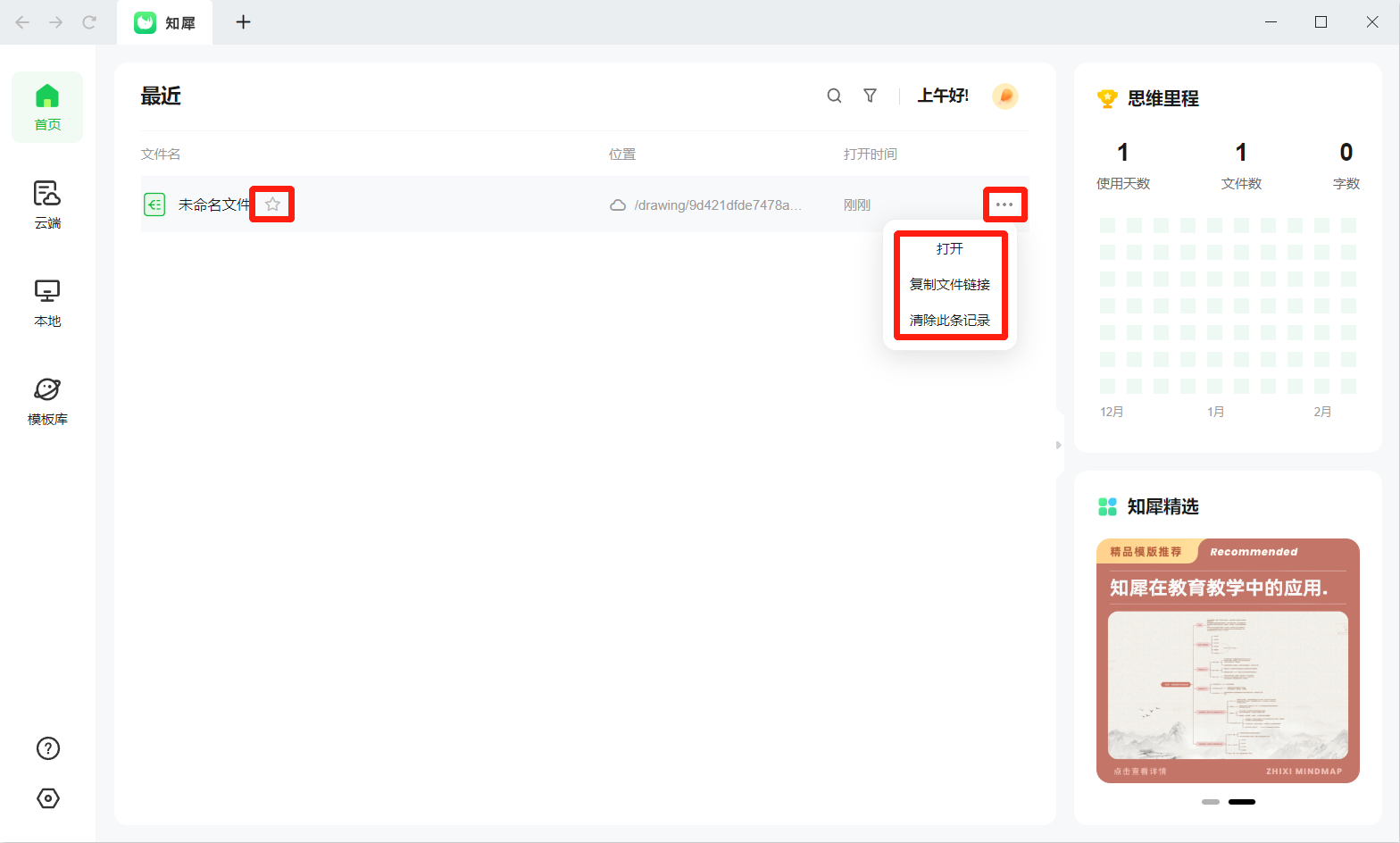Click the mind map file type icon
1400x843 pixels.
[x=154, y=204]
